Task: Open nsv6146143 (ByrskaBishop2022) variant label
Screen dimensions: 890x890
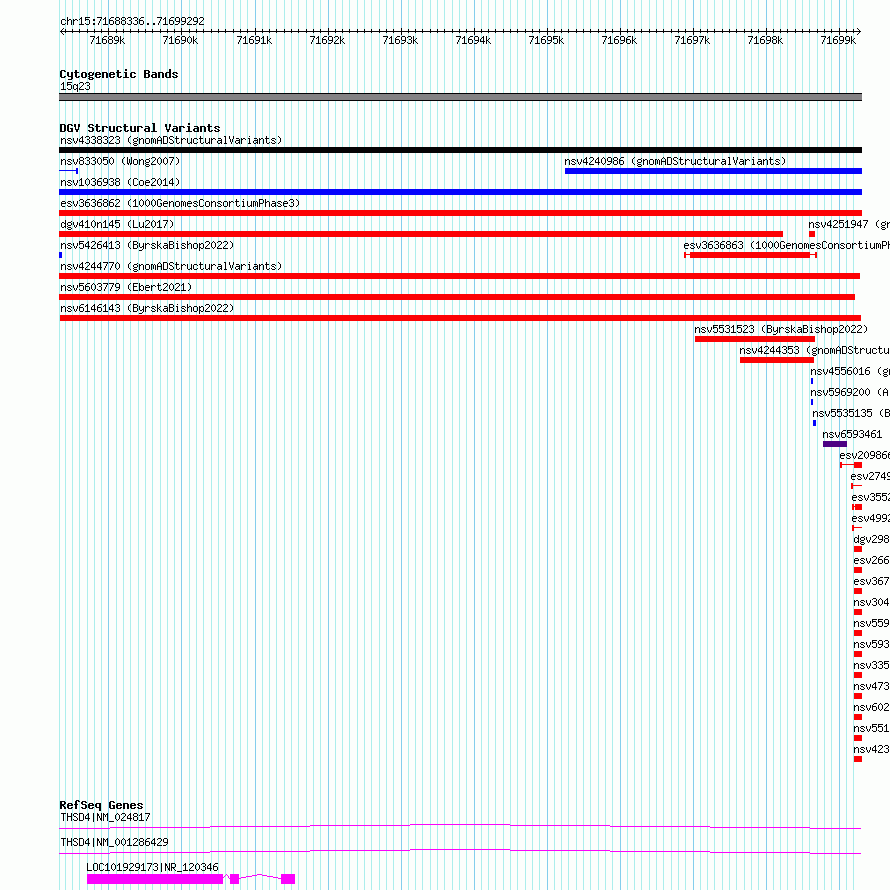Action: point(147,308)
